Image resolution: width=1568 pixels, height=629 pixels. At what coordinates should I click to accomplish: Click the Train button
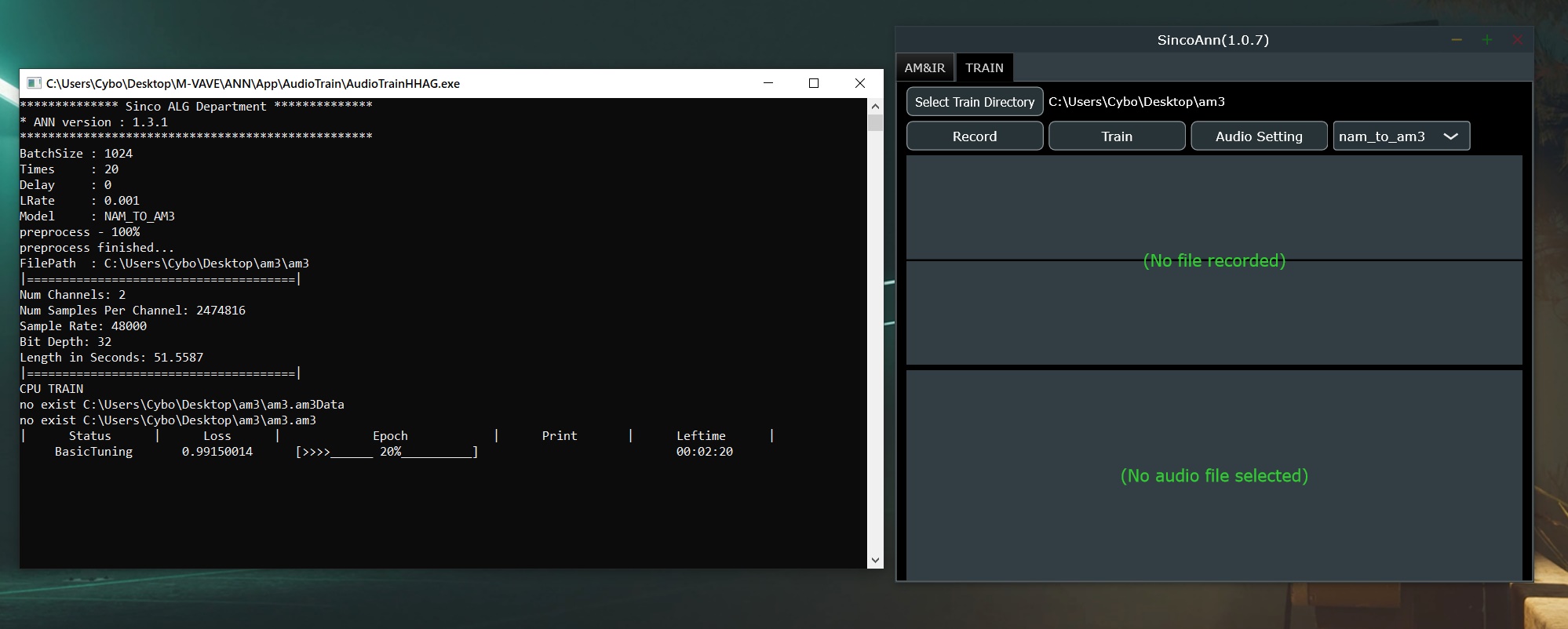point(1117,136)
